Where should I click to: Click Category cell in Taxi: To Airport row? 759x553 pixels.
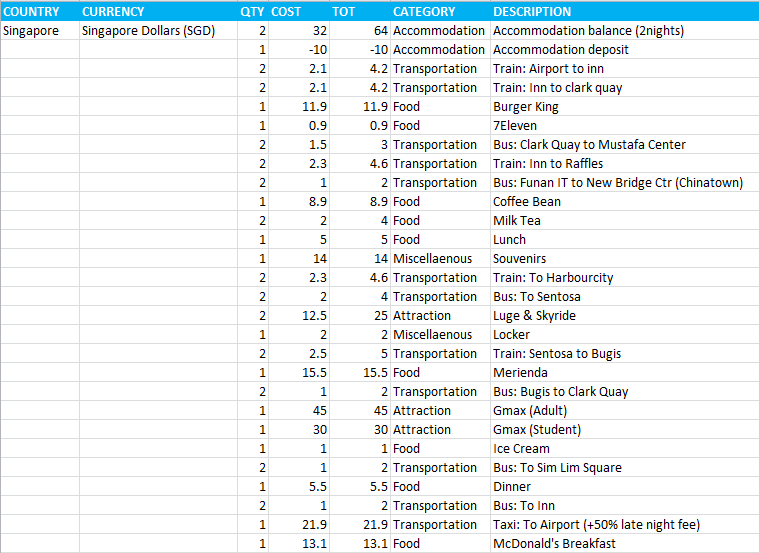click(440, 524)
